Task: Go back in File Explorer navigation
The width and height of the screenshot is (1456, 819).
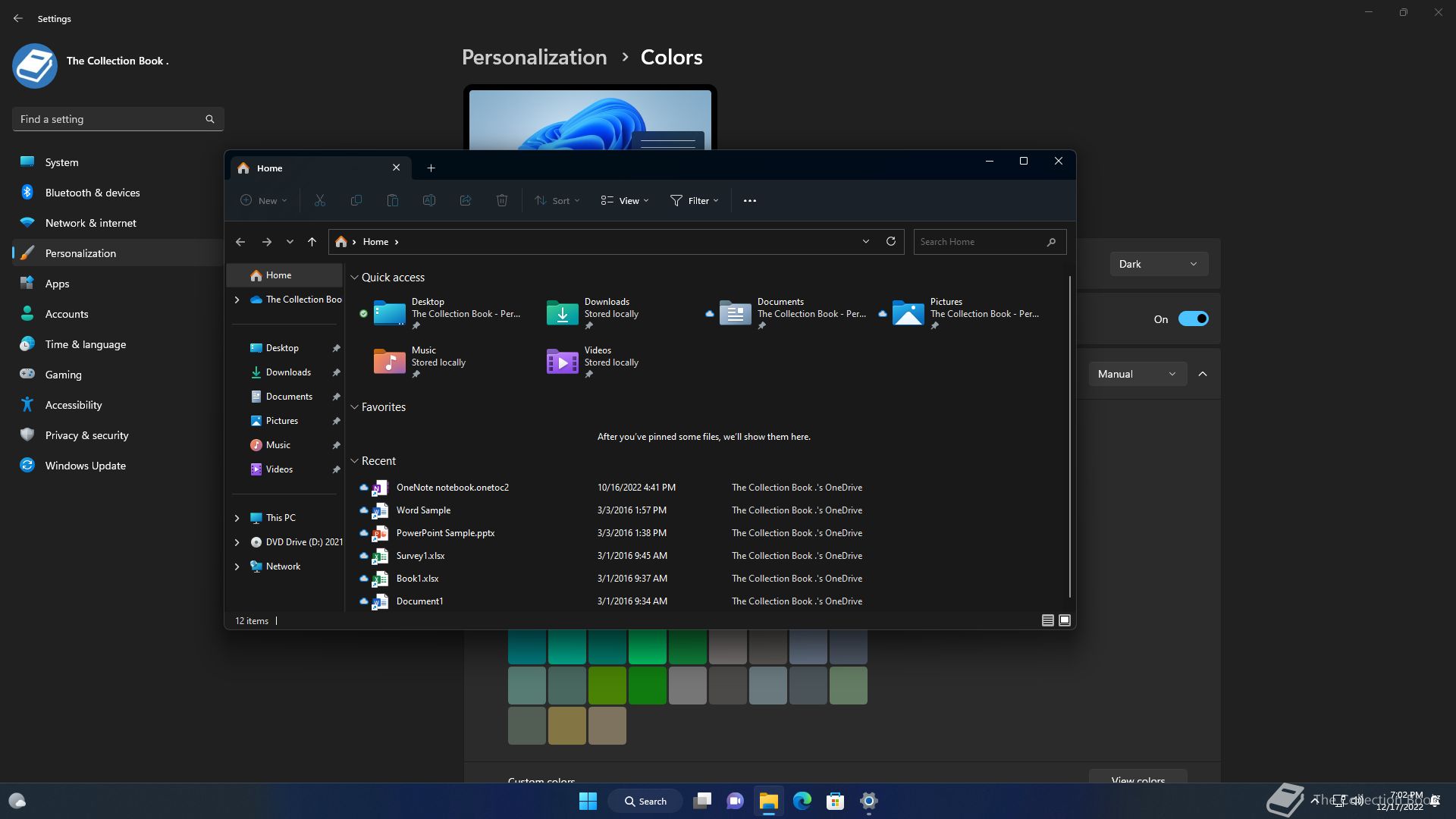Action: coord(240,241)
